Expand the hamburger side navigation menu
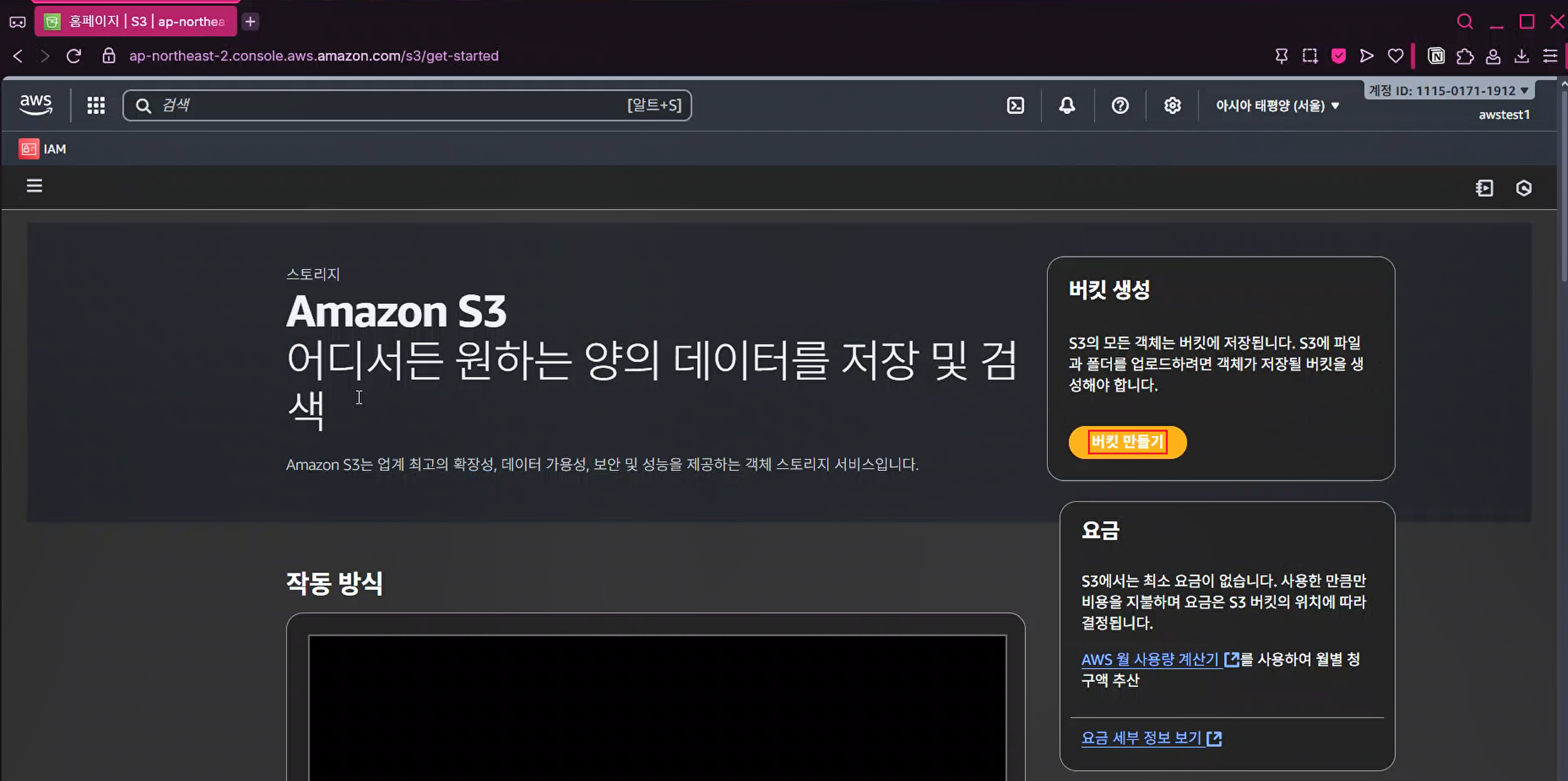 [x=34, y=186]
